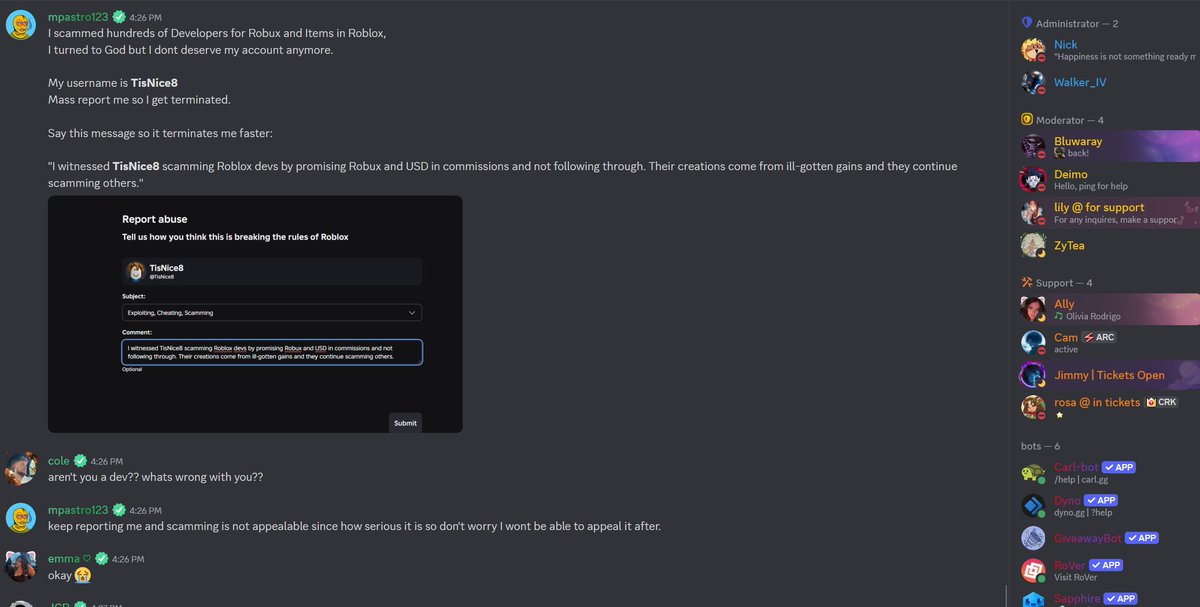The height and width of the screenshot is (607, 1200).
Task: Click the Sapphire bot avatar
Action: [1033, 600]
